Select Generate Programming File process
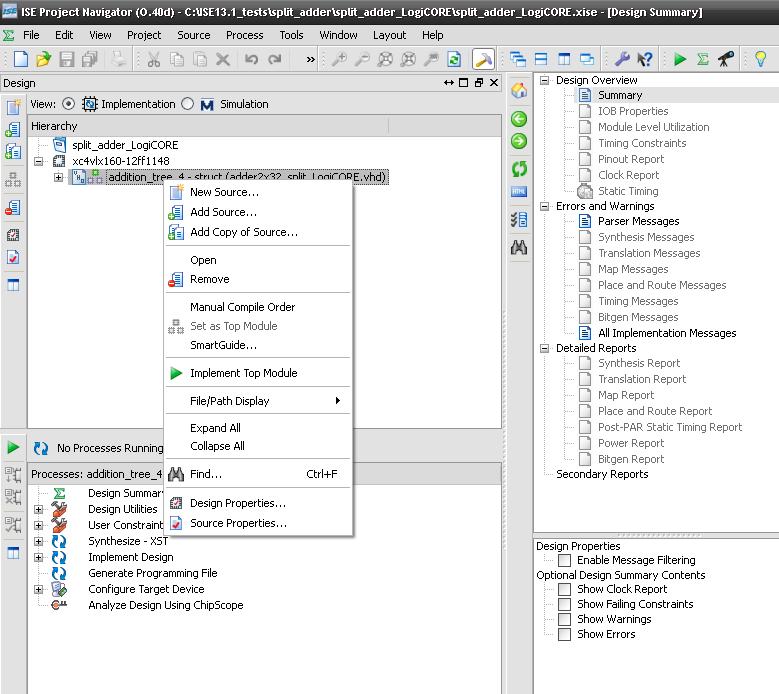The width and height of the screenshot is (779, 694). [x=153, y=573]
